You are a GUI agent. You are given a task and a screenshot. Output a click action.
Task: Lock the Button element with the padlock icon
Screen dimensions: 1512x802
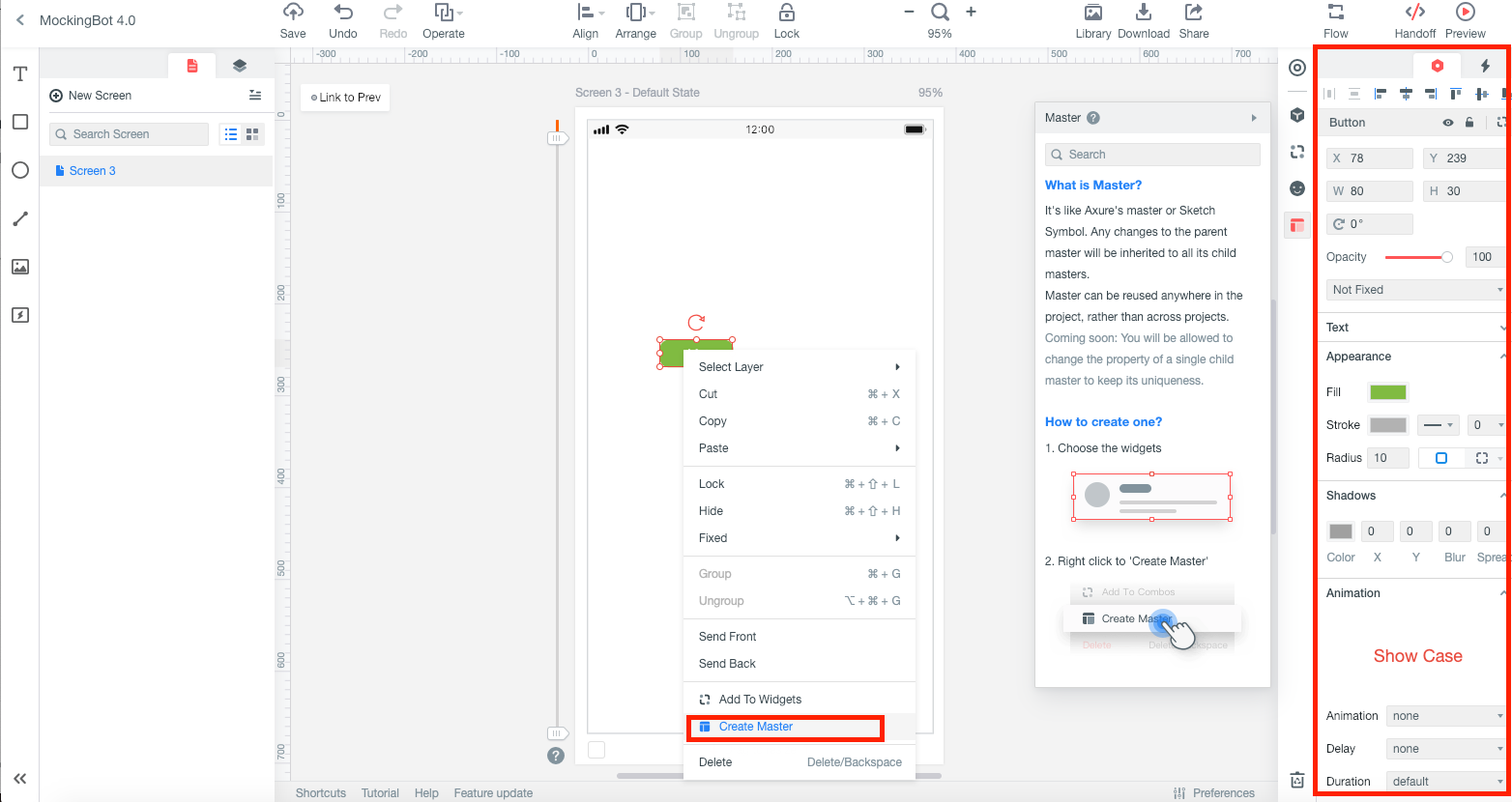tap(1469, 123)
